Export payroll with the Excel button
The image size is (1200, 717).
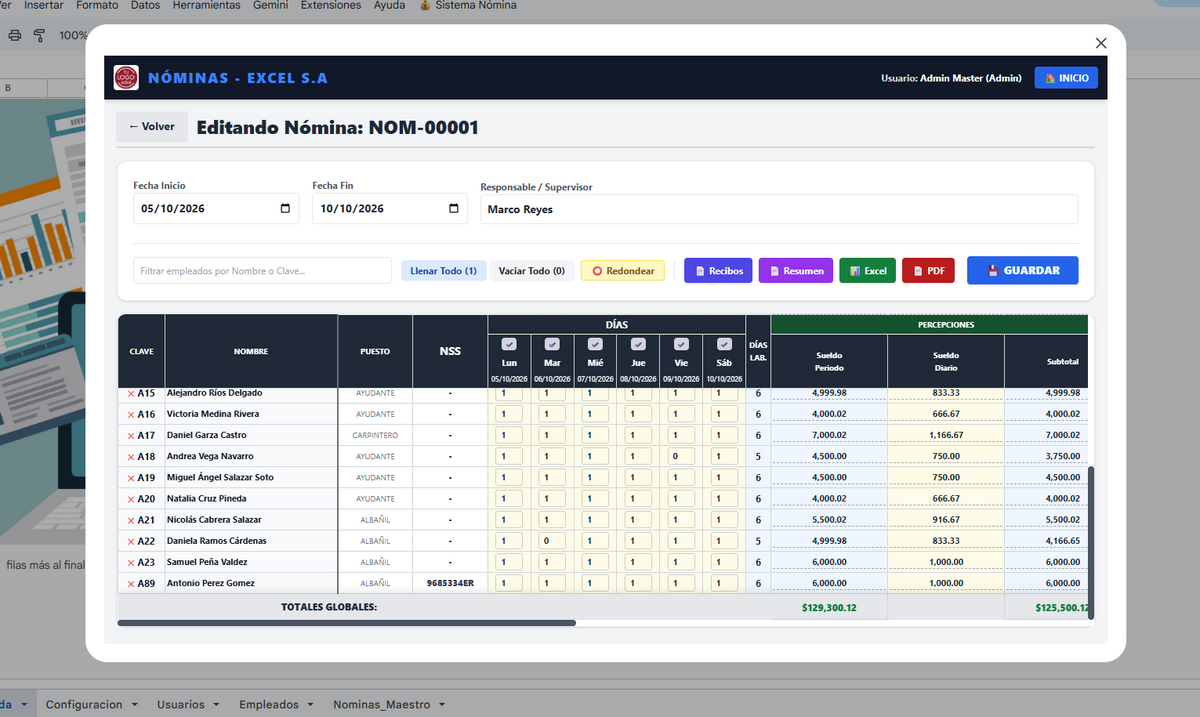[867, 270]
